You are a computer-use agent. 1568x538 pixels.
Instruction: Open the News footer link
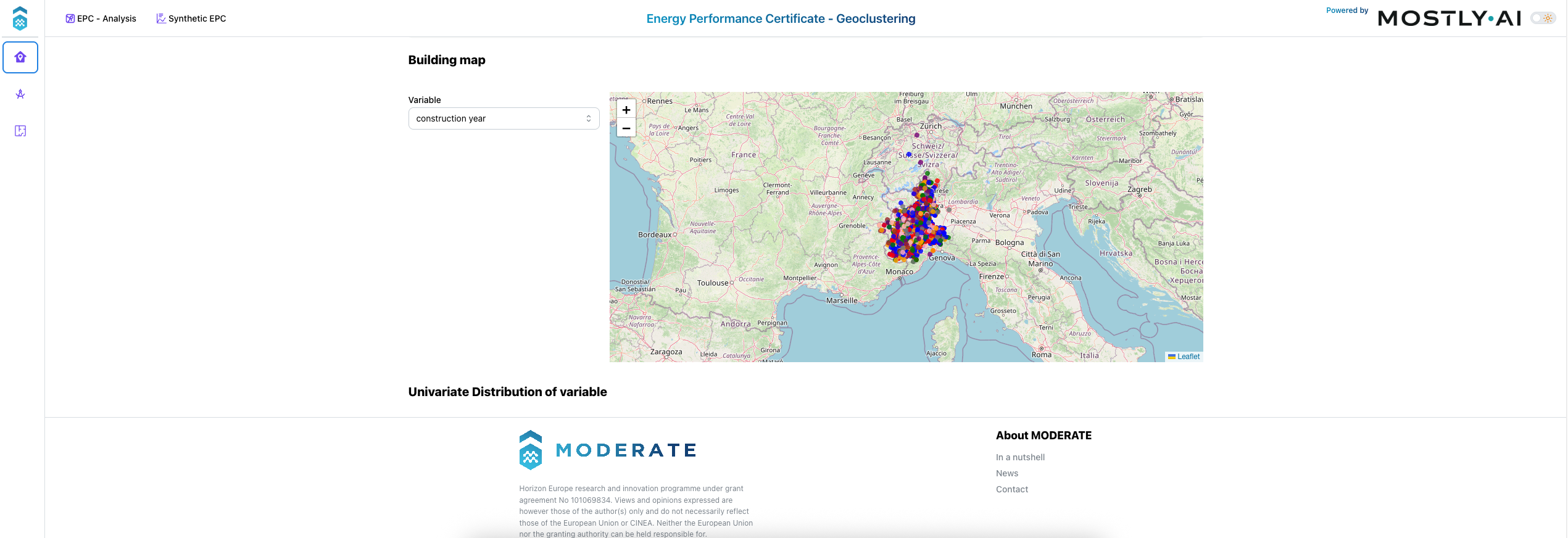(x=1007, y=473)
